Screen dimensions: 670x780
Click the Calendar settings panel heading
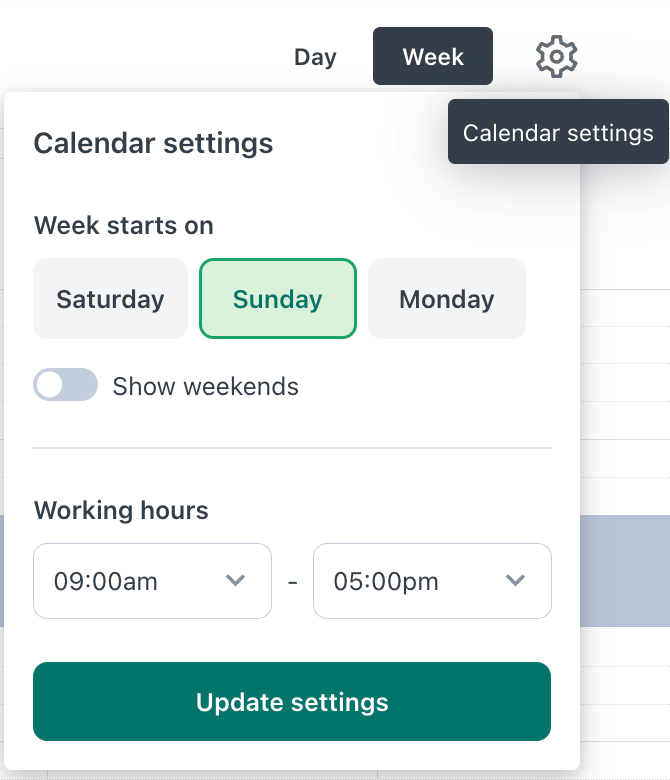click(x=153, y=143)
